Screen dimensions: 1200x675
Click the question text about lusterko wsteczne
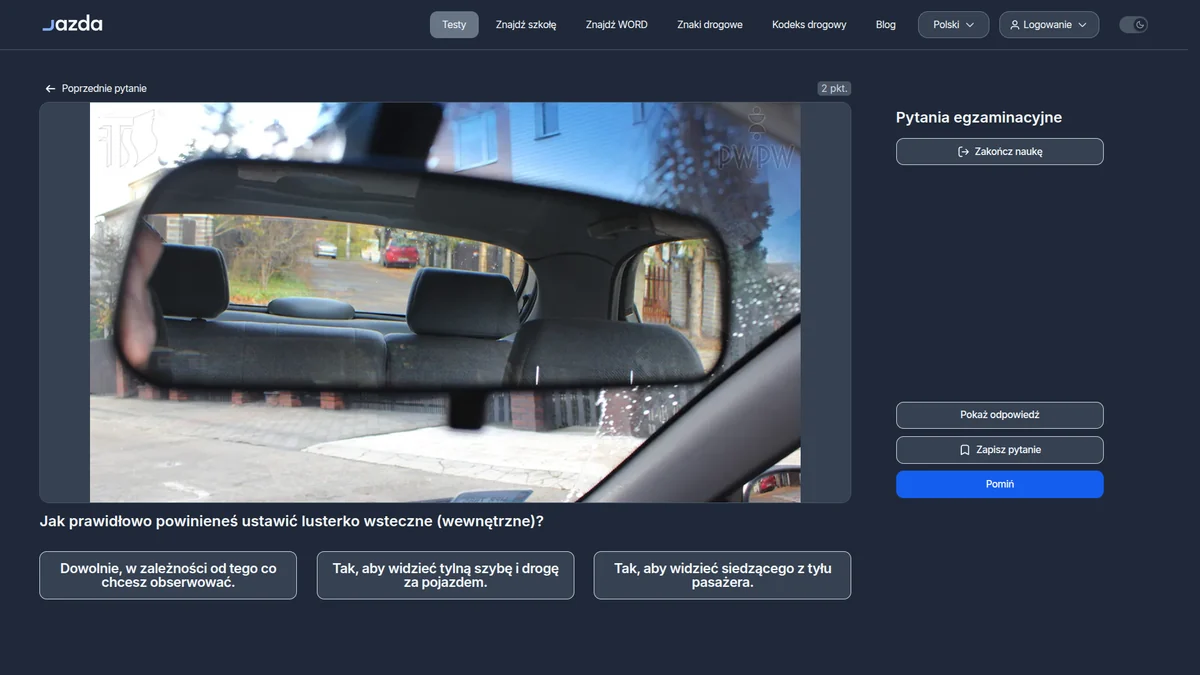click(x=292, y=521)
